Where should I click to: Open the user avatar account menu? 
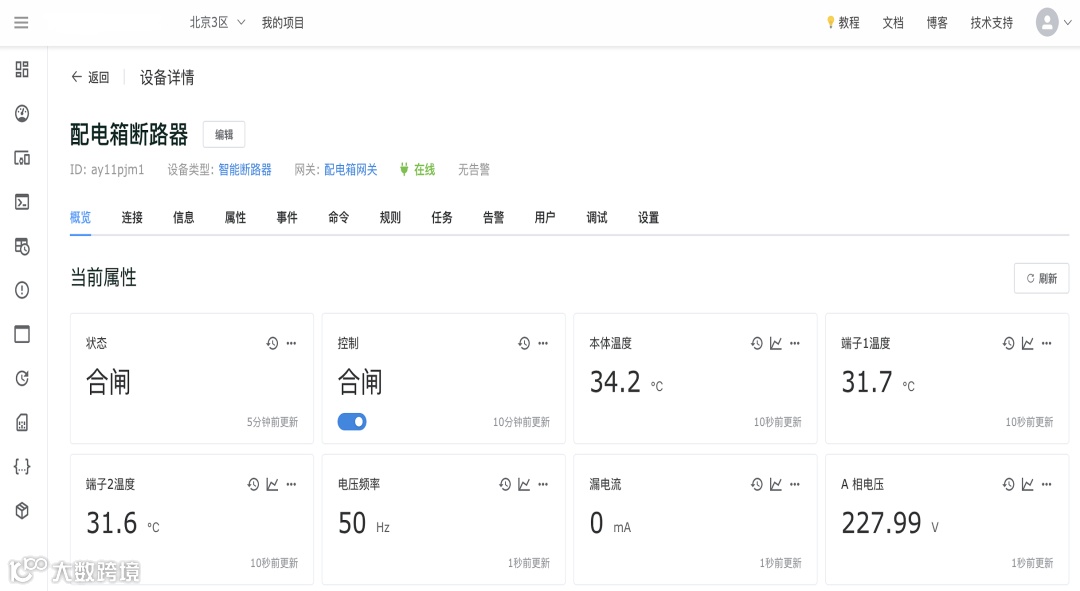coord(1047,22)
